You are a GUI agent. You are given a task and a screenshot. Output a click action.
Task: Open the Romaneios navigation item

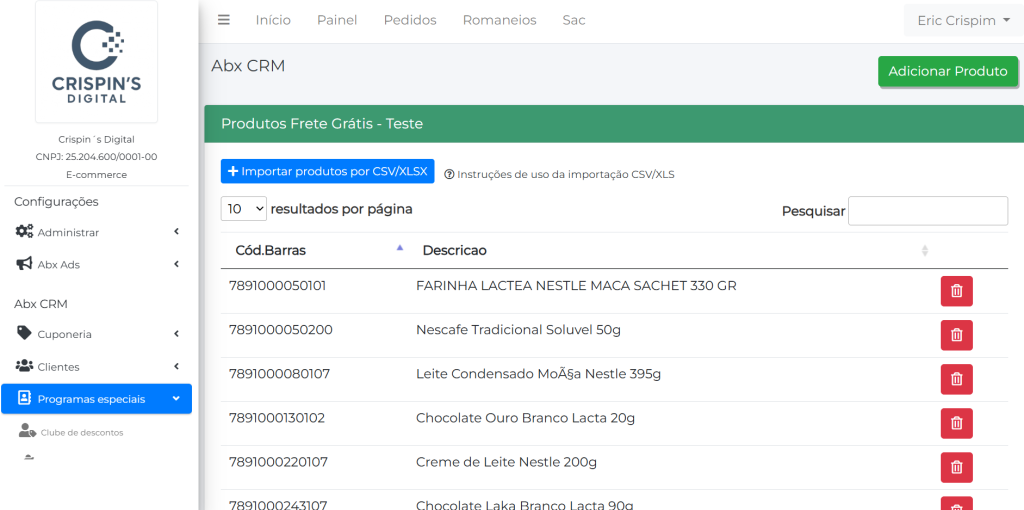point(499,20)
